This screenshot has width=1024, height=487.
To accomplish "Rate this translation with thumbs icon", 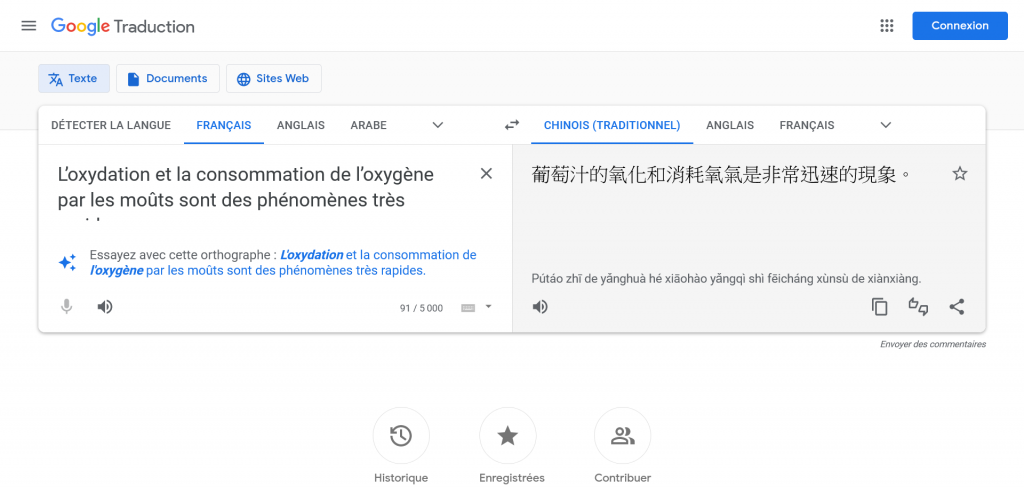I will point(918,307).
